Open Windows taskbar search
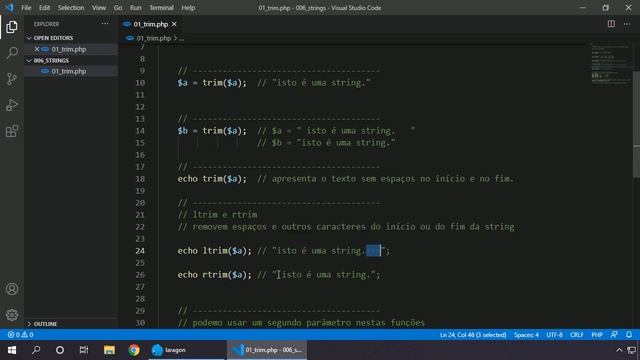Viewport: 640px width, 360px height. (36, 350)
